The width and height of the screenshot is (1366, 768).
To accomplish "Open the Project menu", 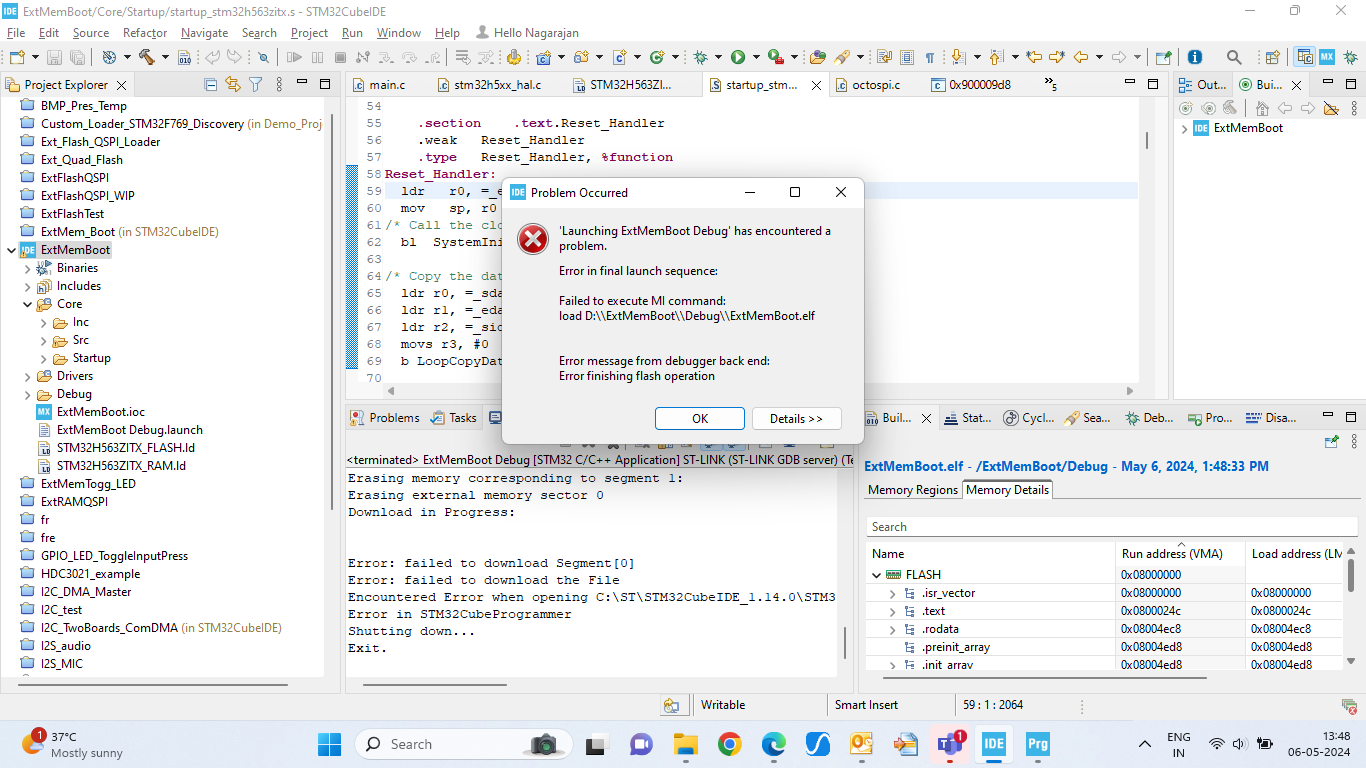I will (309, 33).
